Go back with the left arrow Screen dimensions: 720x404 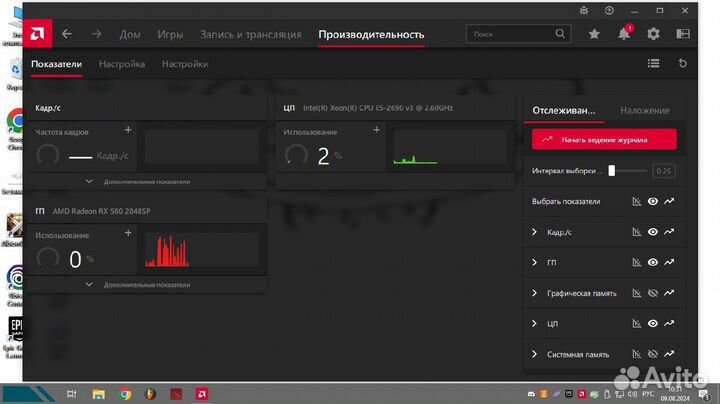(x=67, y=34)
